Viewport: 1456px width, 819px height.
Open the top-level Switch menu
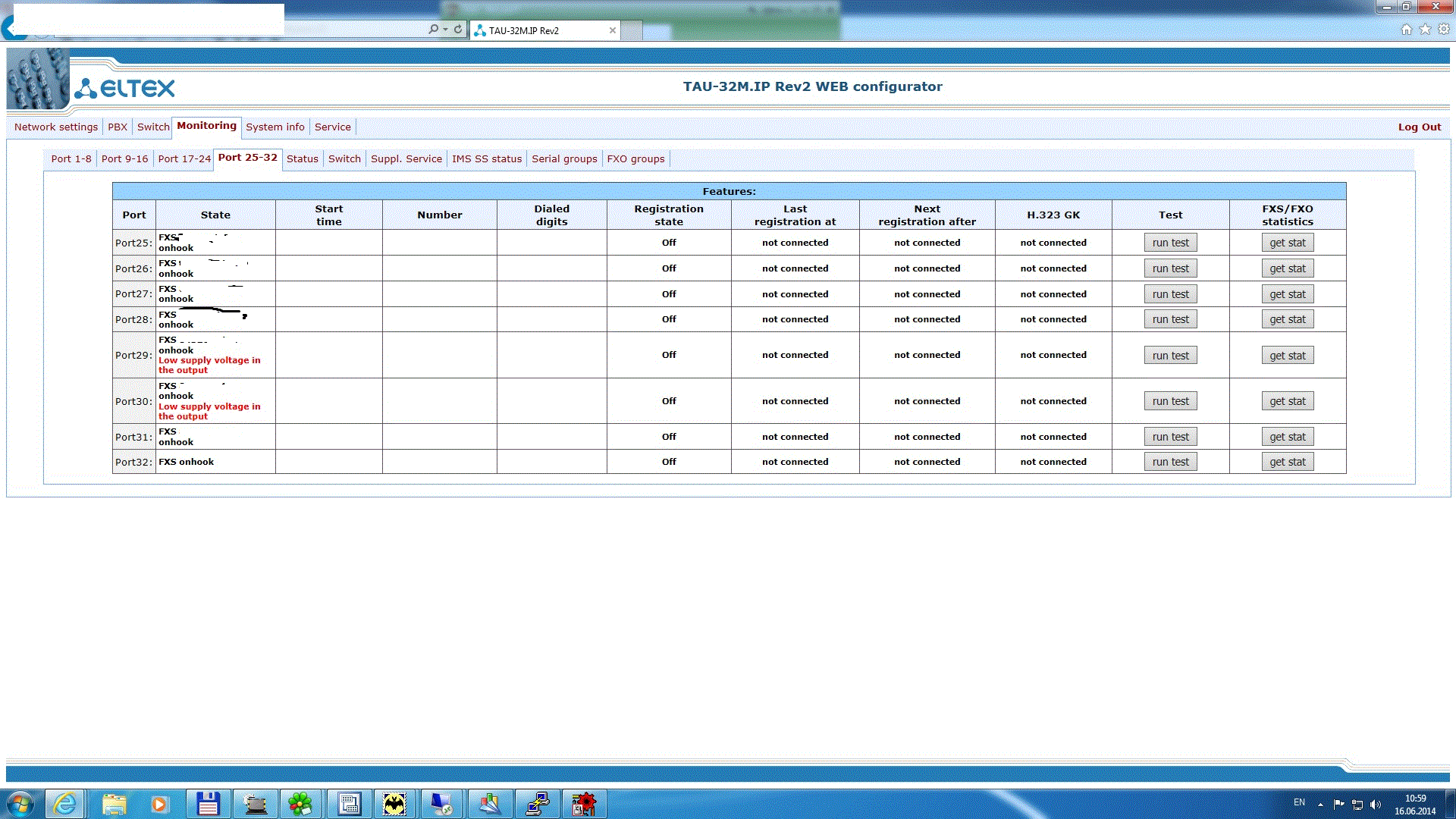coord(153,127)
